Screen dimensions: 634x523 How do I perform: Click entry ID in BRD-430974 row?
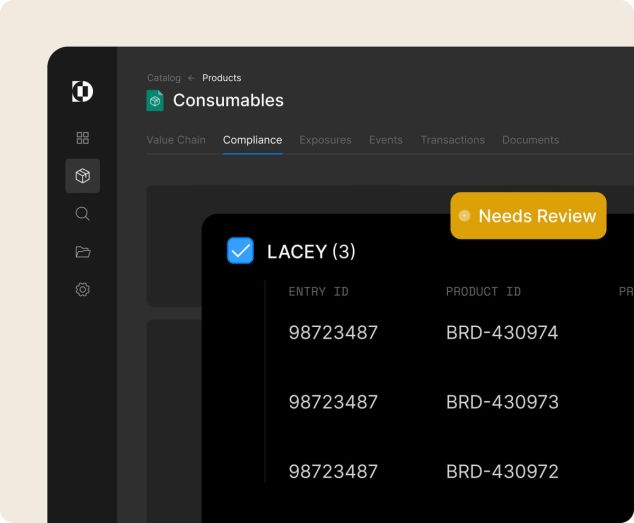pyautogui.click(x=333, y=332)
